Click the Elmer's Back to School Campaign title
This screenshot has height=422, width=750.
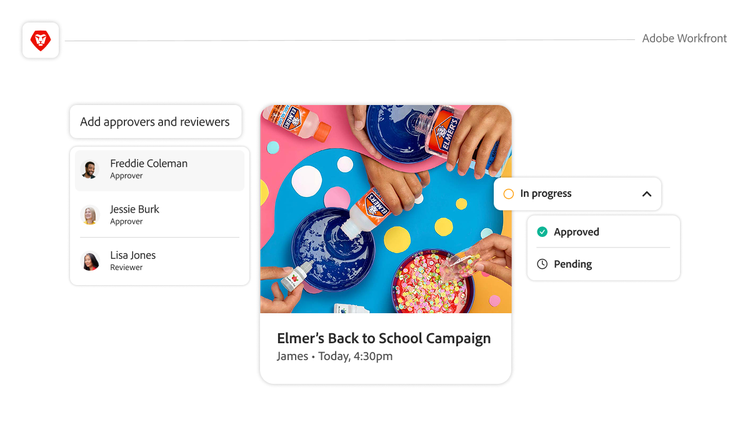384,338
